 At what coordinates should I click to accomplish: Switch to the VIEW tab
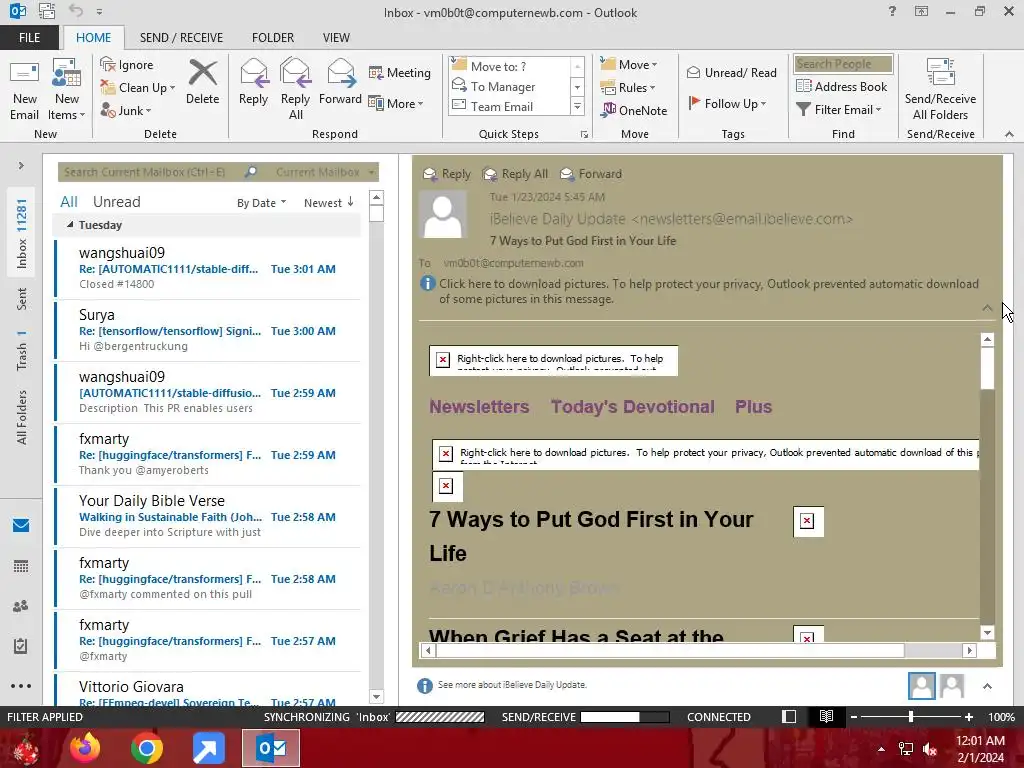(336, 37)
